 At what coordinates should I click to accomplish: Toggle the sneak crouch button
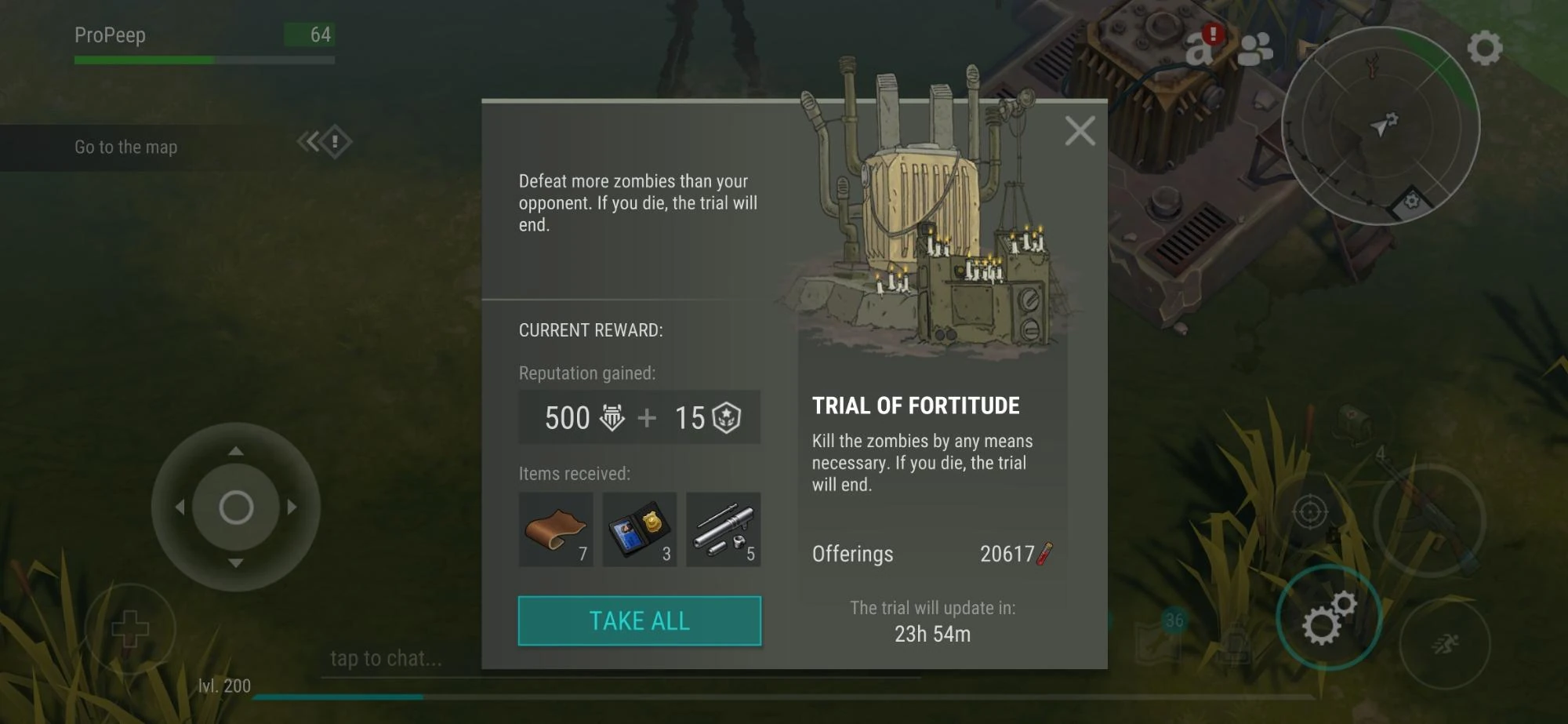pos(1445,644)
